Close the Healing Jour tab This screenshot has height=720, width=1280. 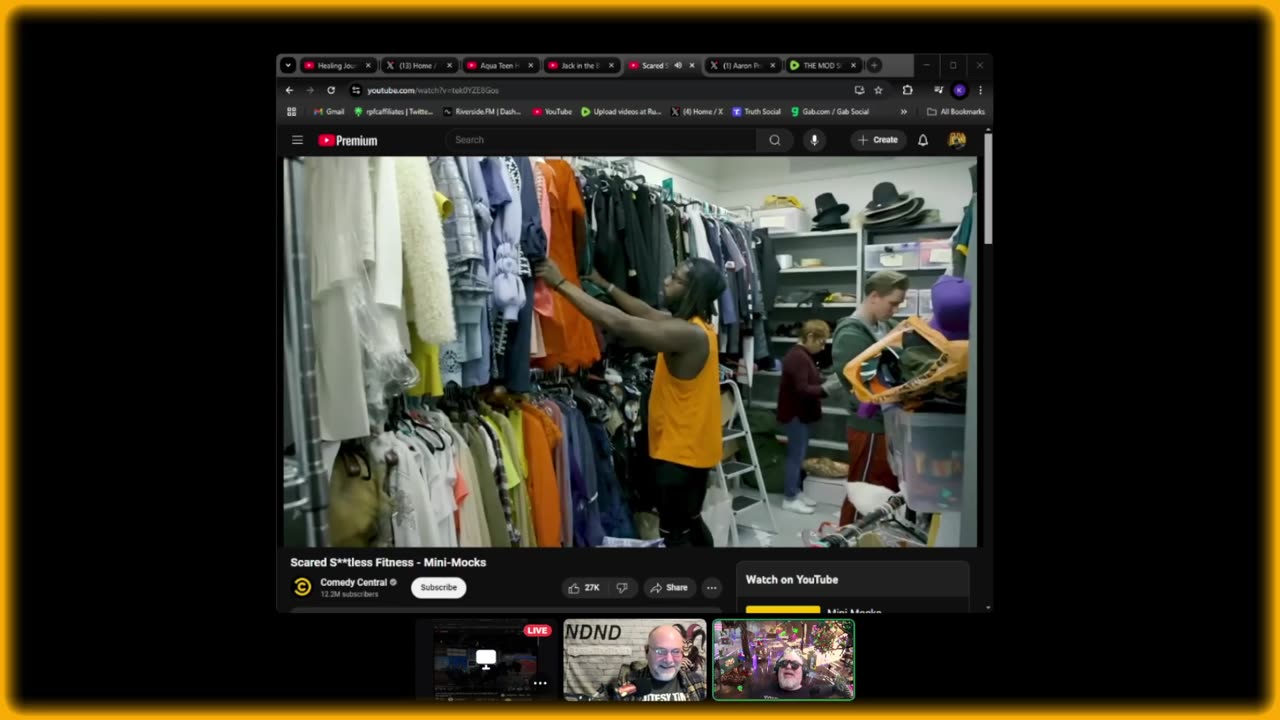[x=368, y=65]
